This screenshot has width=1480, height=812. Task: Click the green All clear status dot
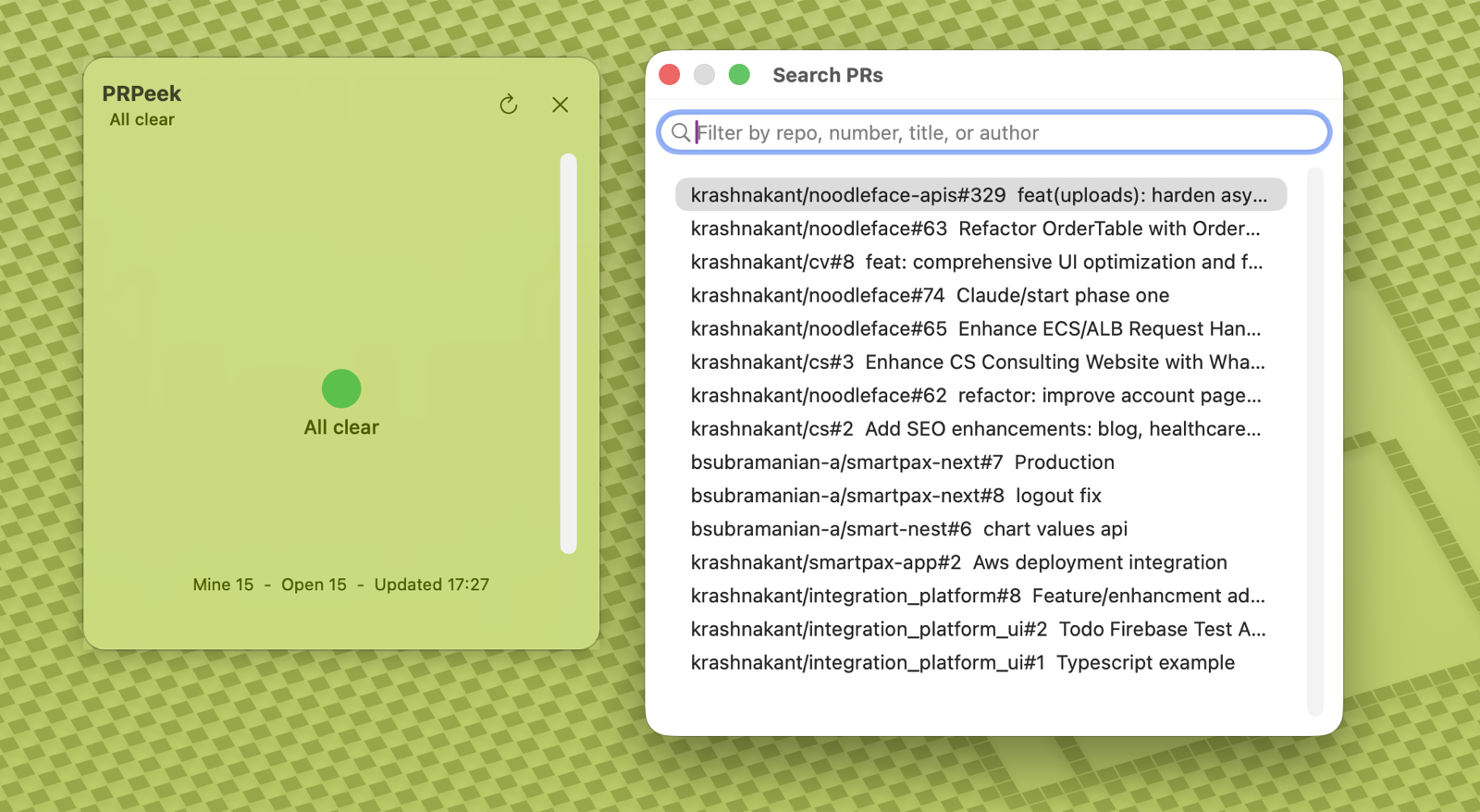[341, 388]
